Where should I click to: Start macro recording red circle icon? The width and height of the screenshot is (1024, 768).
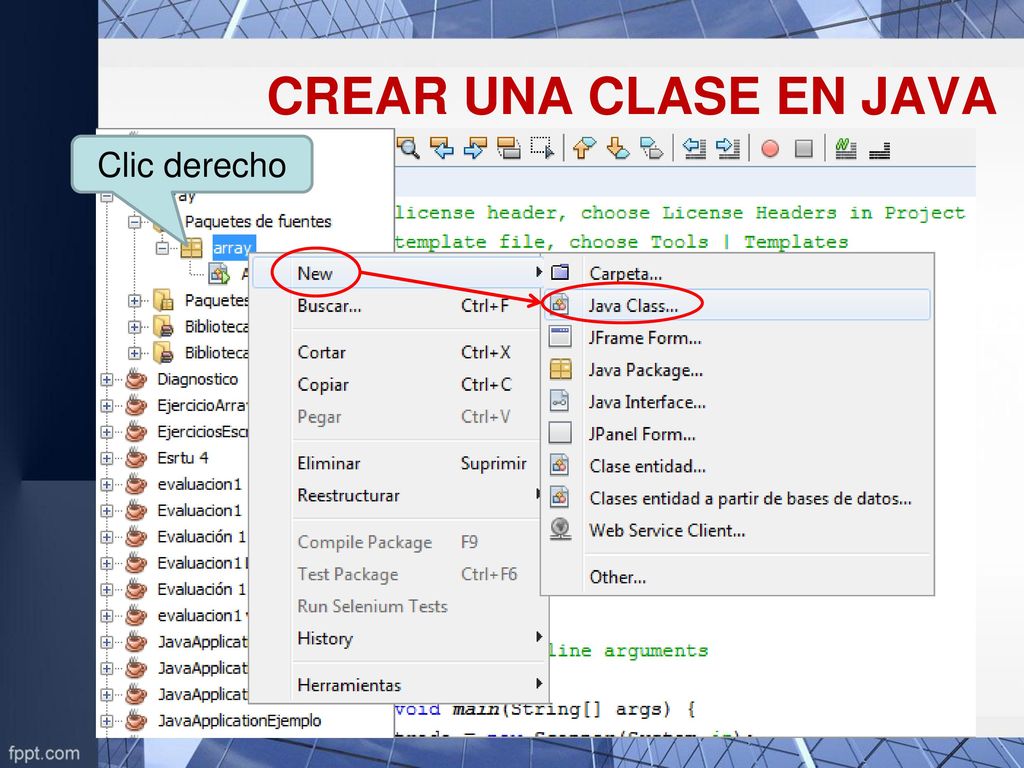[770, 149]
